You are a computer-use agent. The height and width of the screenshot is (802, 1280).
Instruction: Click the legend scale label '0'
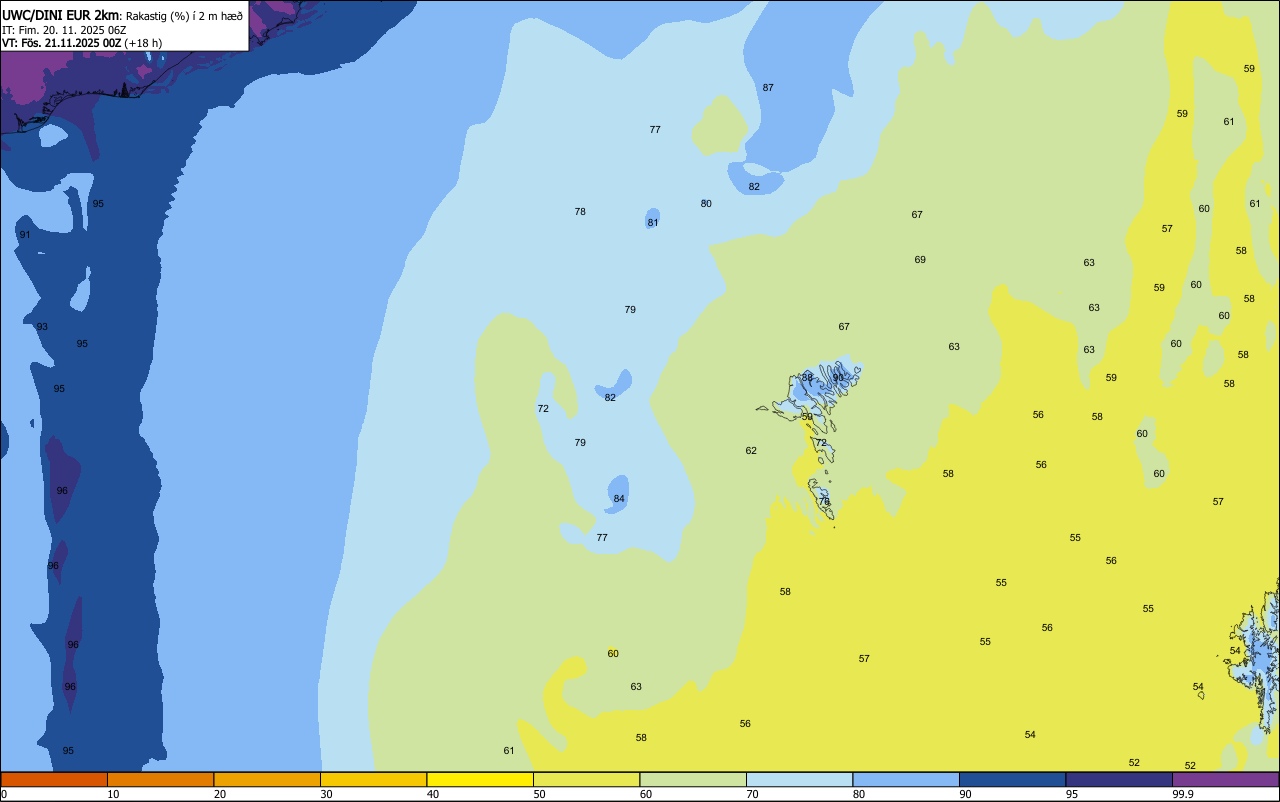[x=4, y=794]
